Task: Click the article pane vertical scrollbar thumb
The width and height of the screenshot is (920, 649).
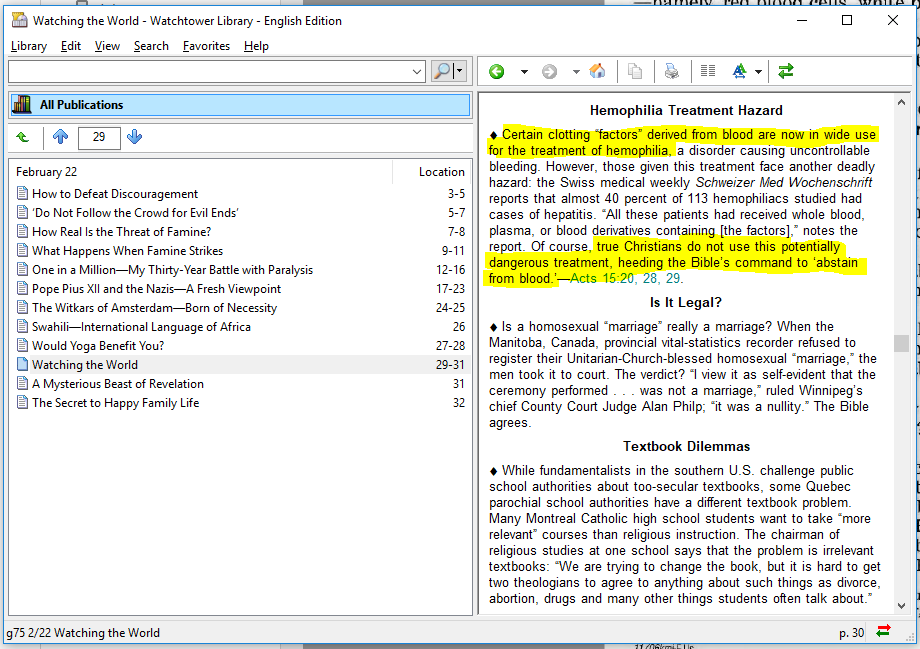Action: [x=901, y=343]
